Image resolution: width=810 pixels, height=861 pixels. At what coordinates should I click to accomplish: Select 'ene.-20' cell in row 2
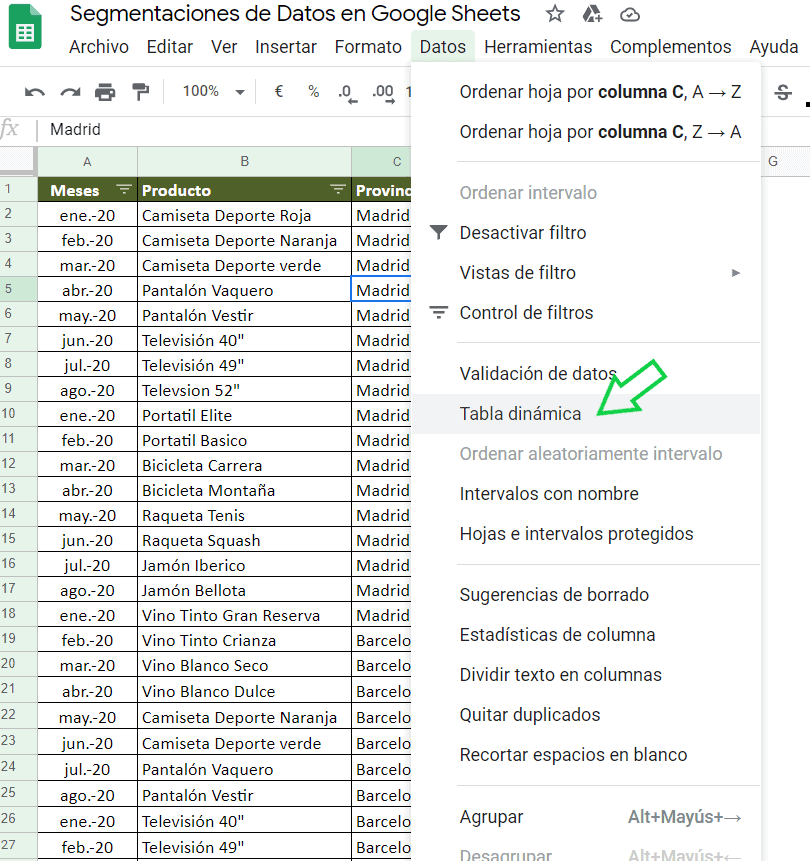coord(87,215)
